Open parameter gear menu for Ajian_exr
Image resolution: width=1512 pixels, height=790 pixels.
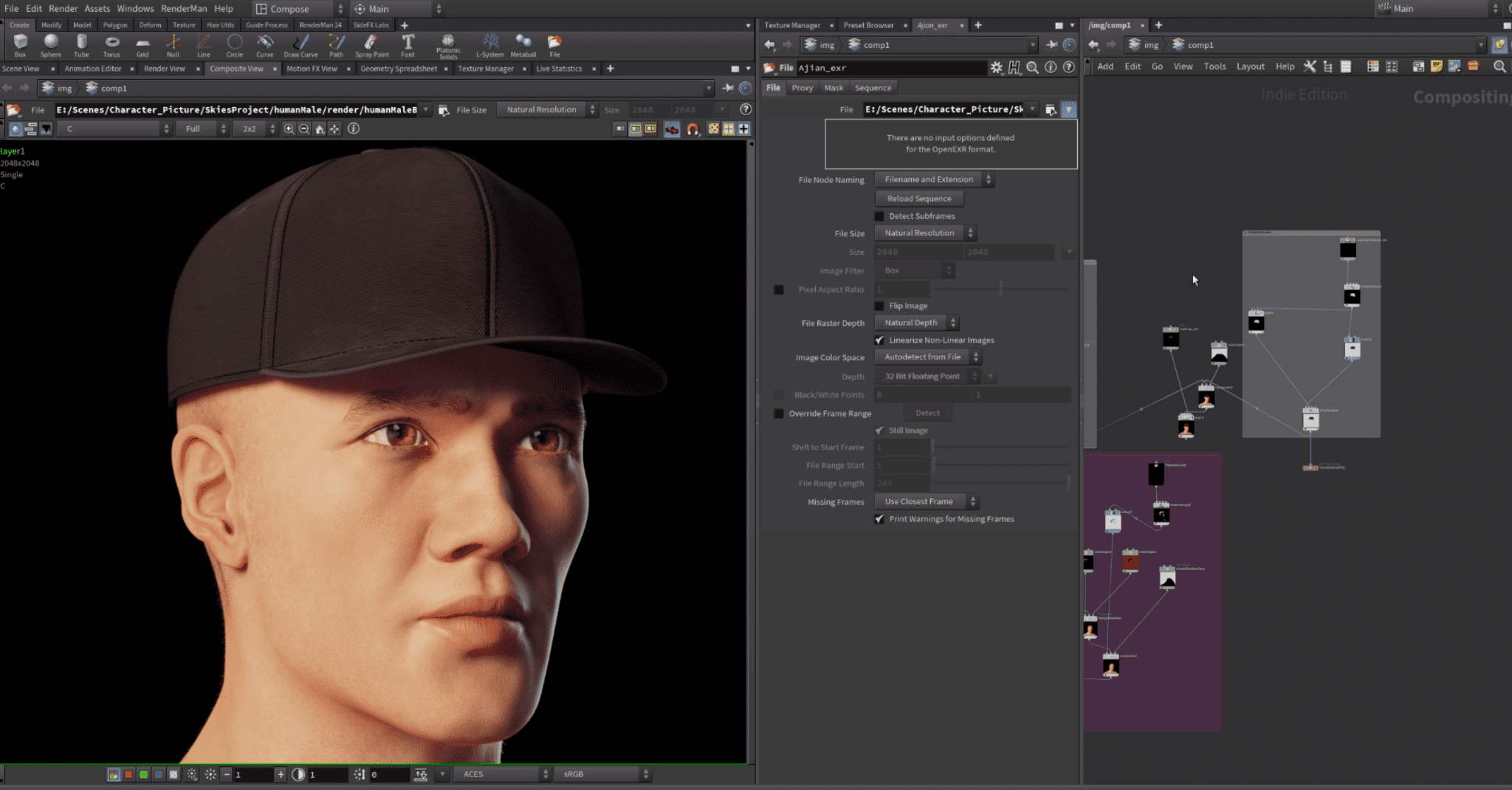pyautogui.click(x=997, y=68)
